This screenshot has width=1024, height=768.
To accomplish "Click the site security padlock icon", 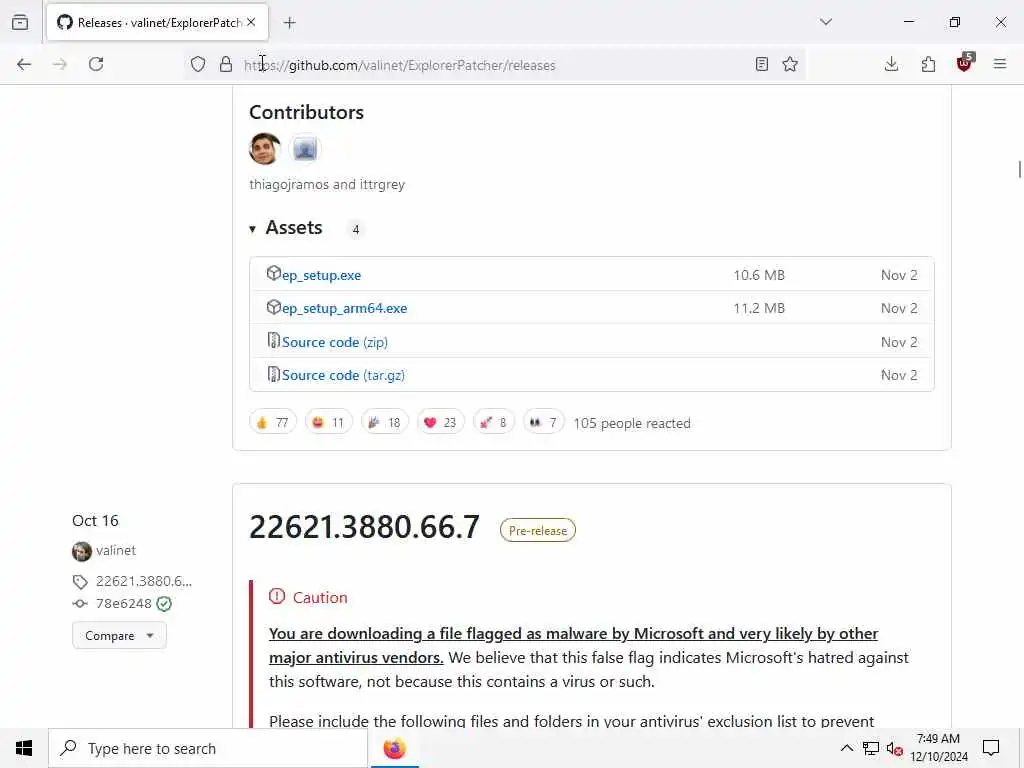I will pos(226,64).
